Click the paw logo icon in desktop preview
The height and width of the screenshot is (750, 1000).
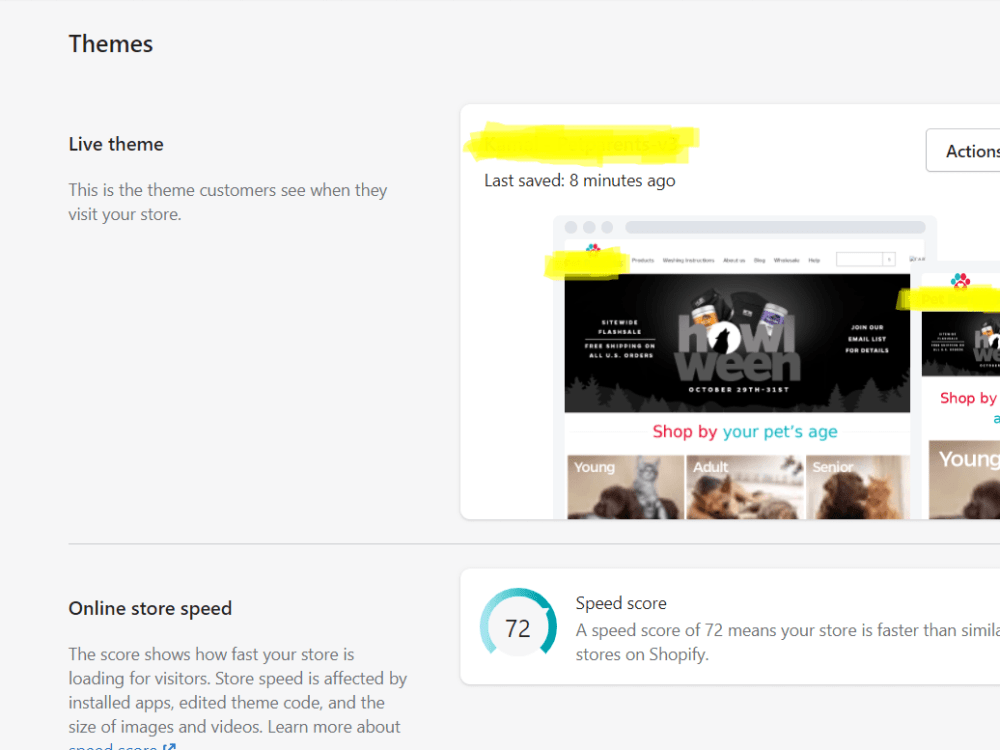point(593,247)
